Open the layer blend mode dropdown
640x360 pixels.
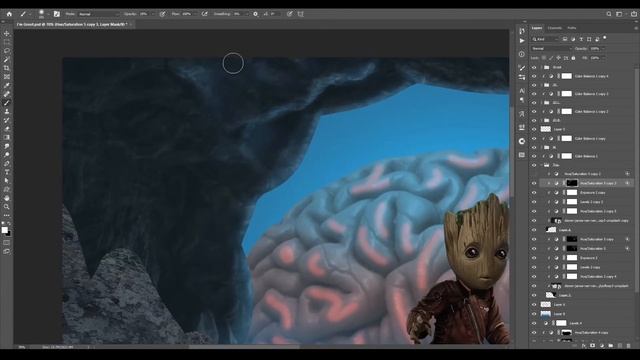(x=551, y=49)
